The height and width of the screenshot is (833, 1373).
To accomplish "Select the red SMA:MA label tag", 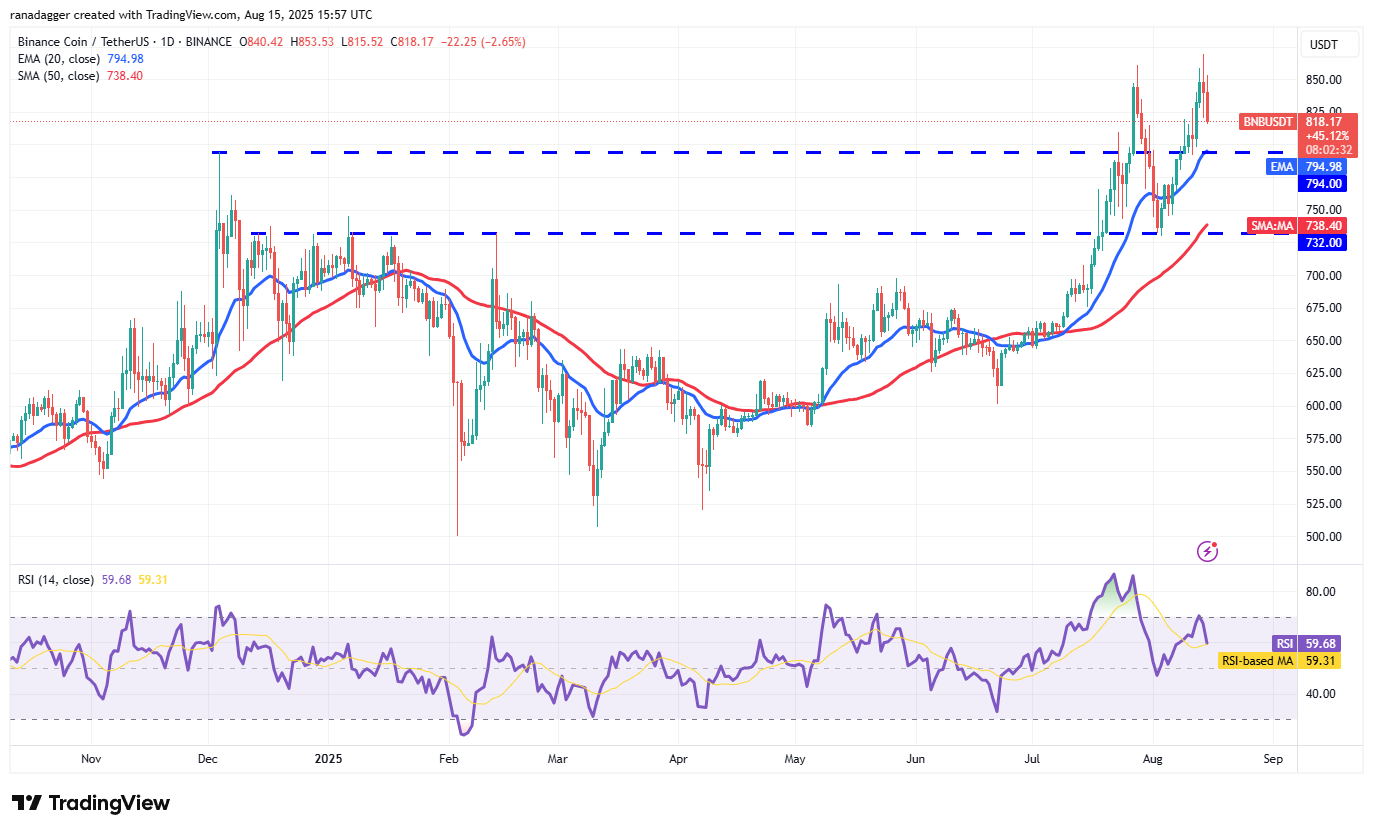I will coord(1273,226).
